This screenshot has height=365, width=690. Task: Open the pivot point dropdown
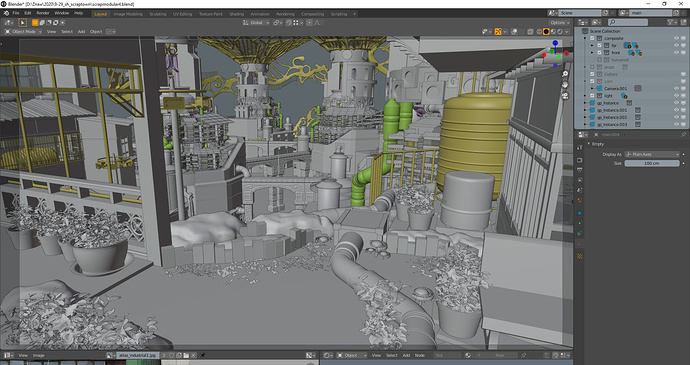(278, 22)
